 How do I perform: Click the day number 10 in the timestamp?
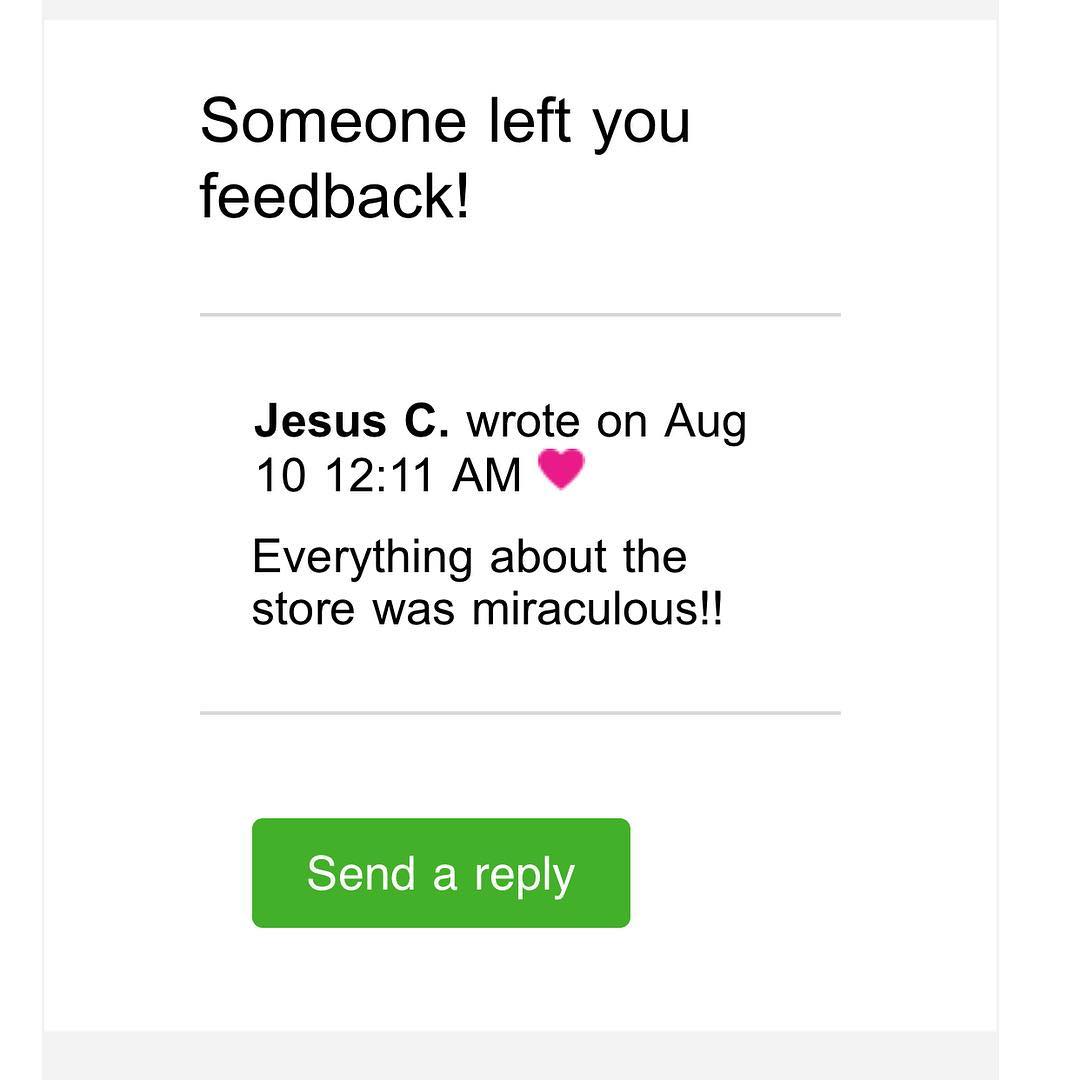click(x=279, y=475)
